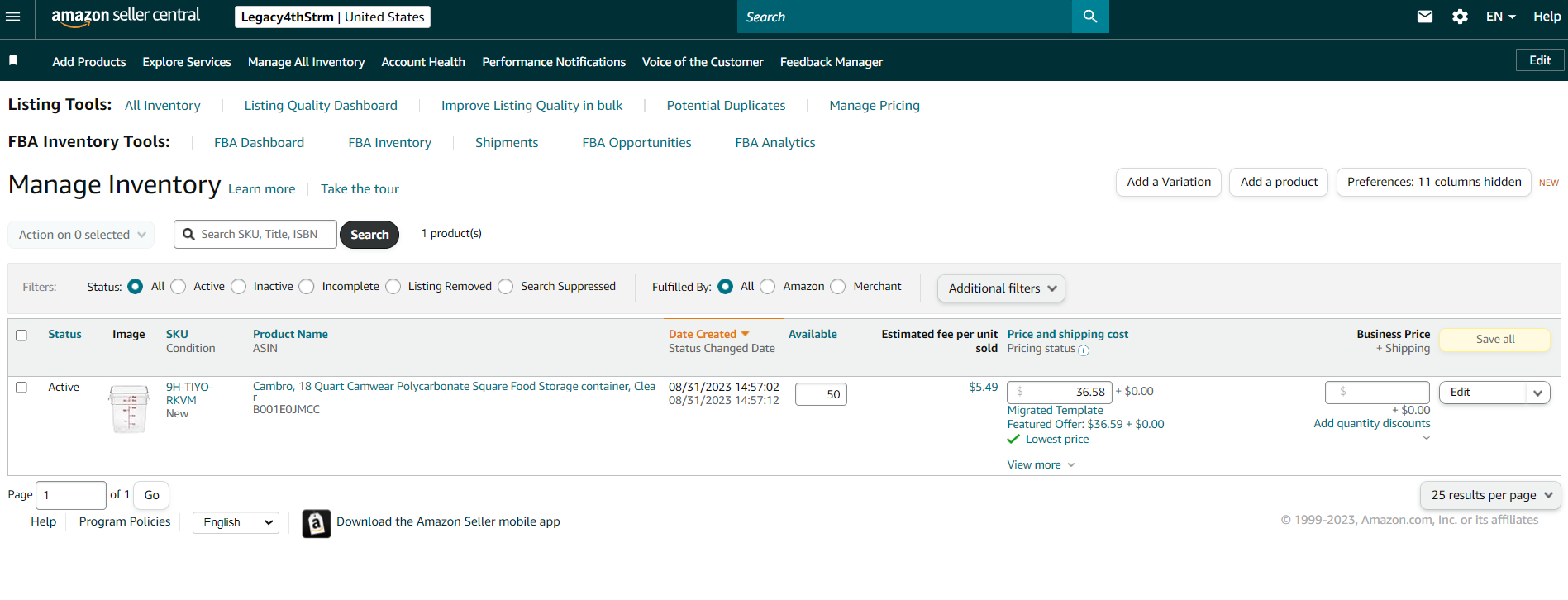Open the FBA Dashboard link
Viewport: 1568px width, 600px height.
pyautogui.click(x=259, y=143)
